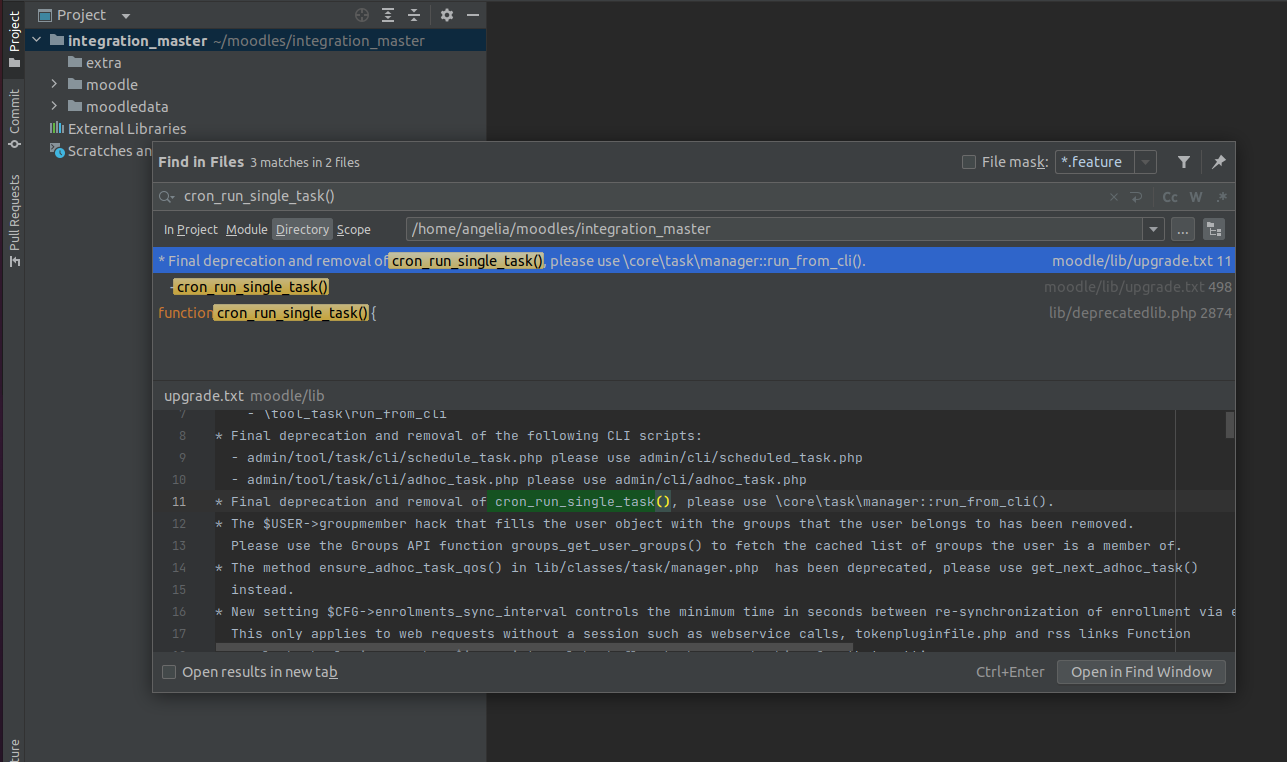Click the locate-in-tree target icon in Project panel
Image resolution: width=1287 pixels, height=762 pixels.
point(362,15)
